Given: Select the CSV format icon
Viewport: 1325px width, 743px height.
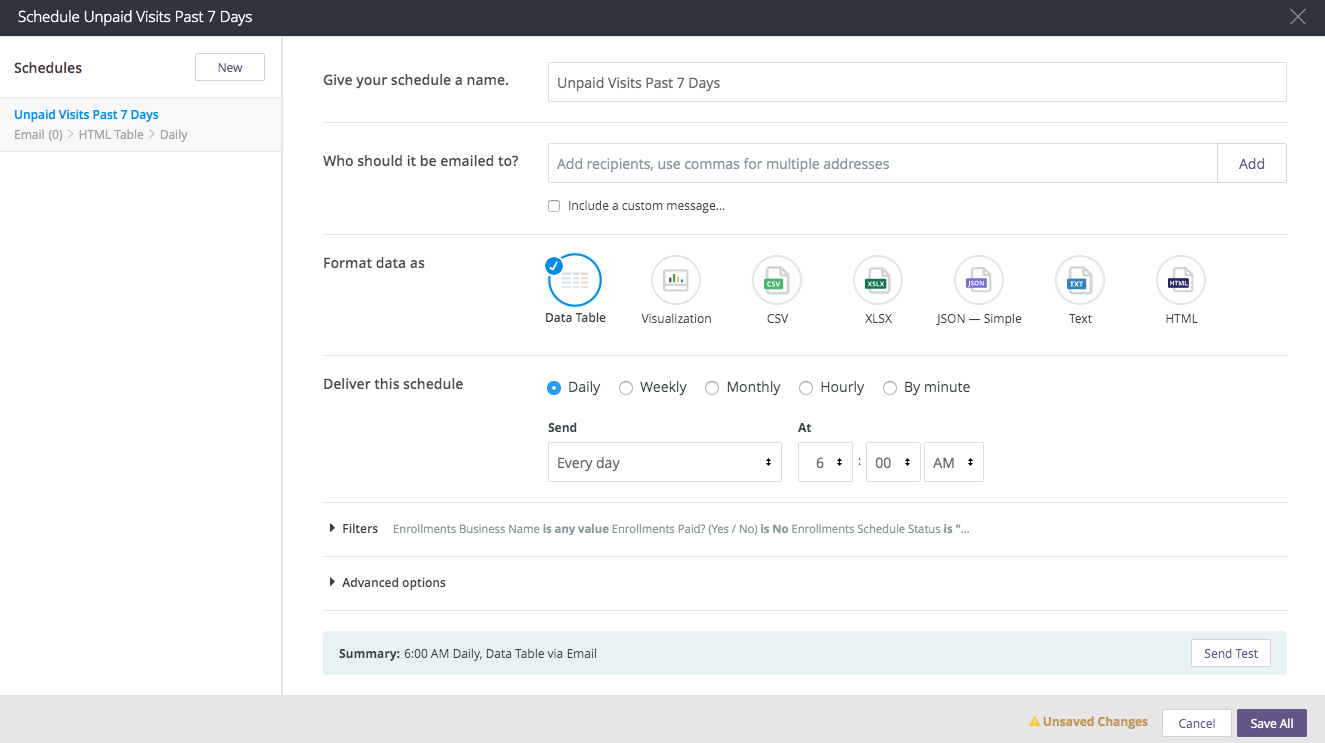Looking at the screenshot, I should pyautogui.click(x=777, y=281).
